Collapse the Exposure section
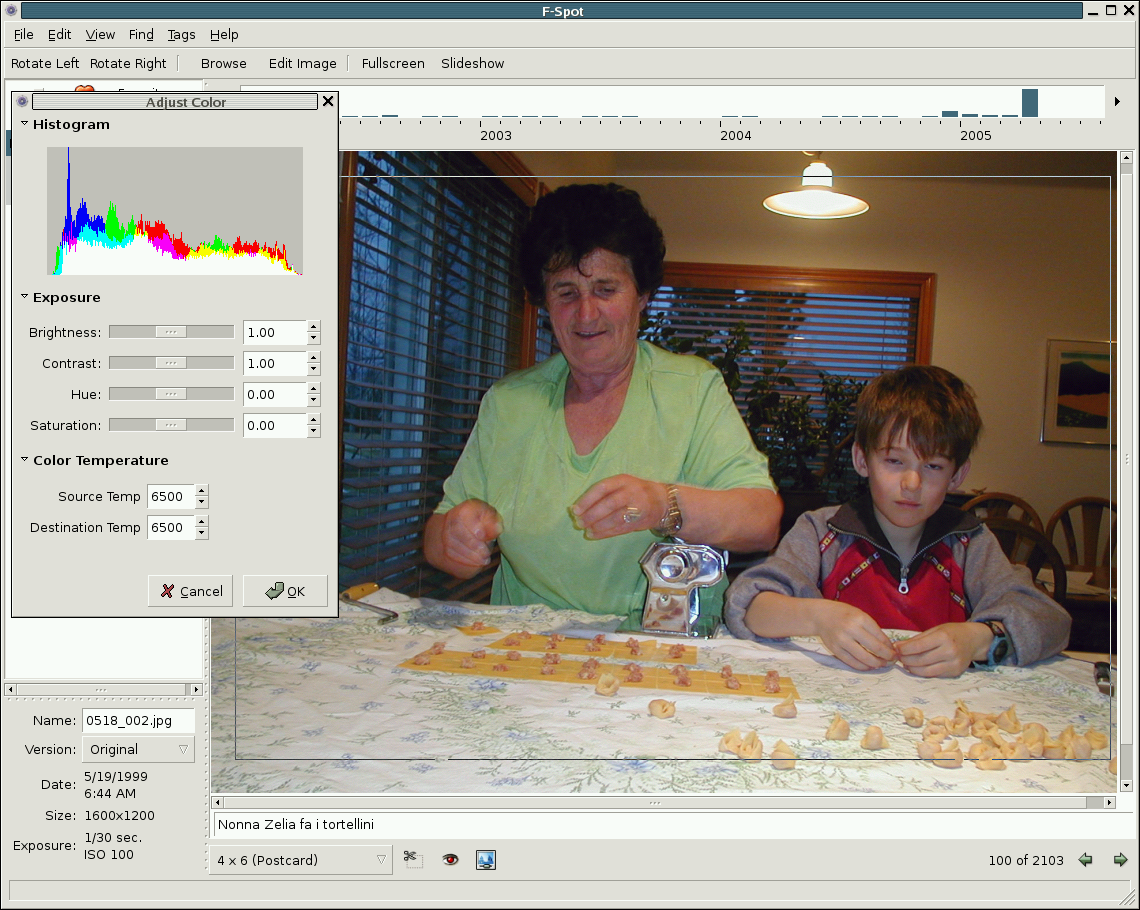This screenshot has height=910, width=1140. pyautogui.click(x=25, y=297)
